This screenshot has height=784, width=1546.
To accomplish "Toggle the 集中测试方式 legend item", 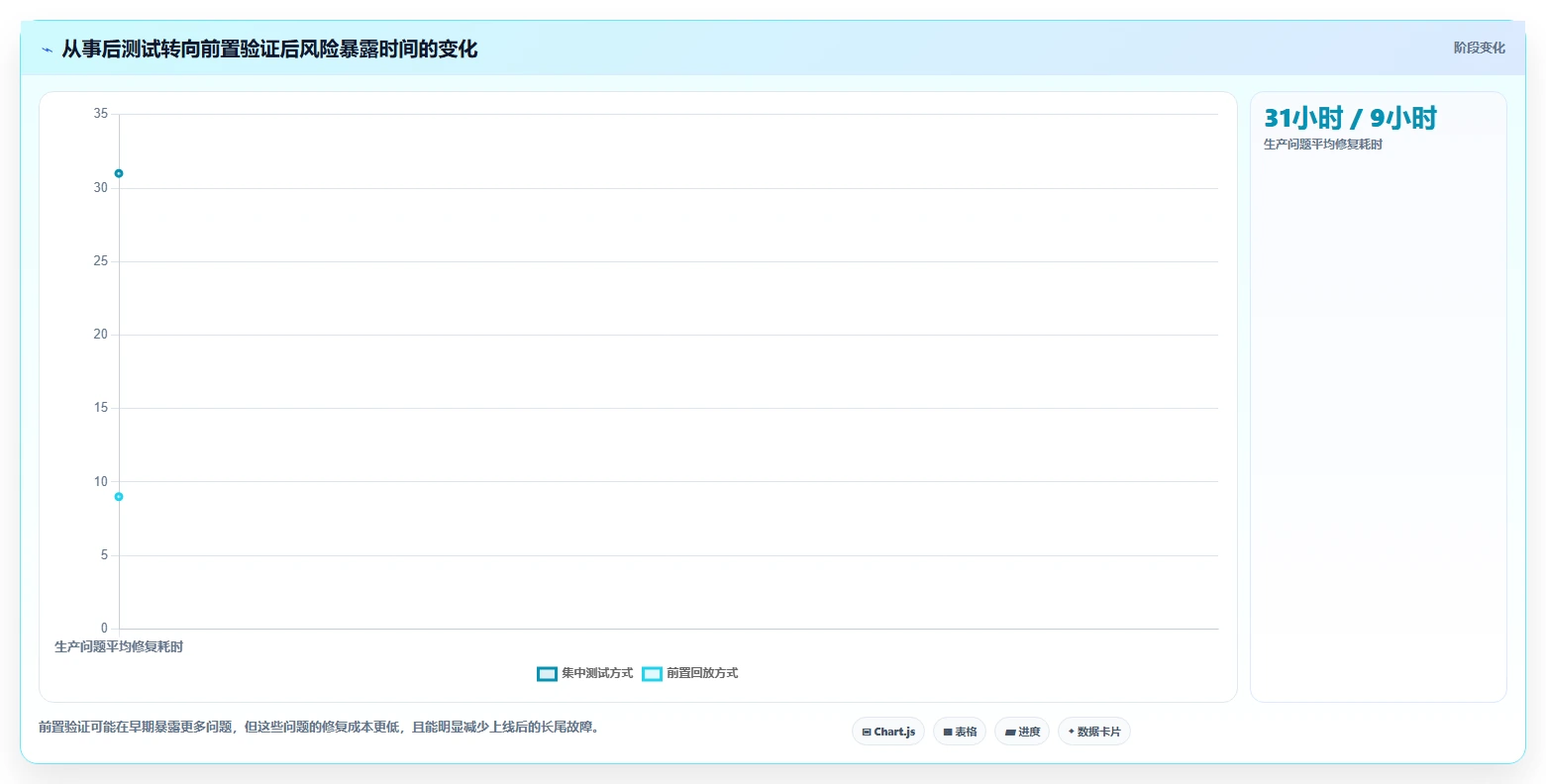I will [585, 673].
